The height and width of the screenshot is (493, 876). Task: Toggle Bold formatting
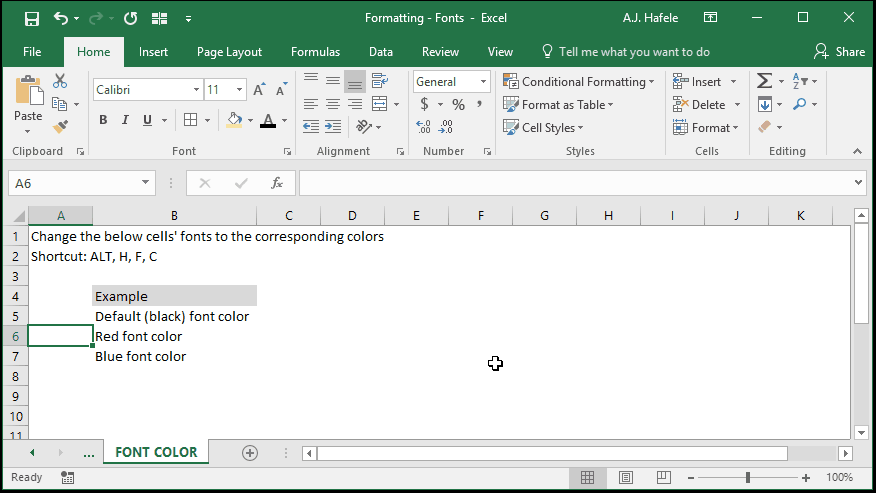click(x=103, y=120)
